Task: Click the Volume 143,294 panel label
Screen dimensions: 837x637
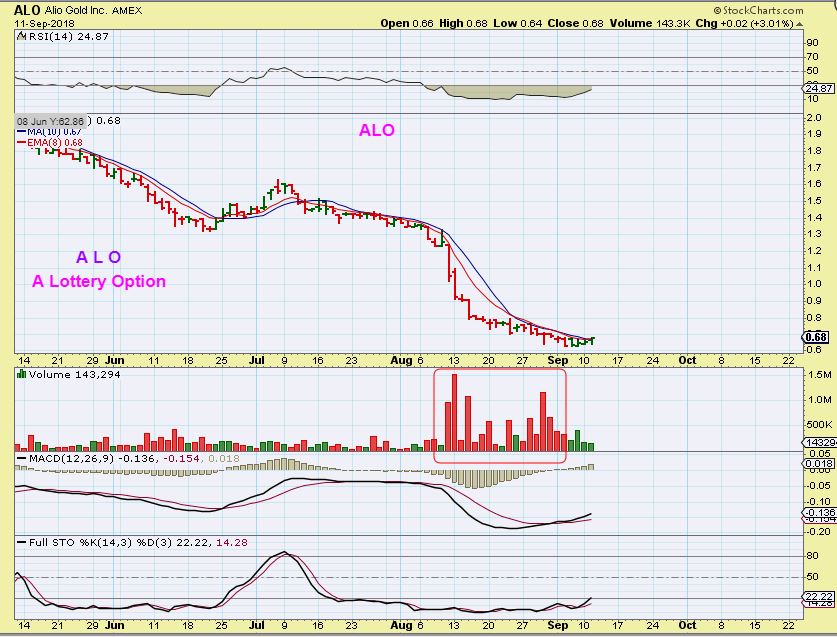Action: click(x=74, y=374)
